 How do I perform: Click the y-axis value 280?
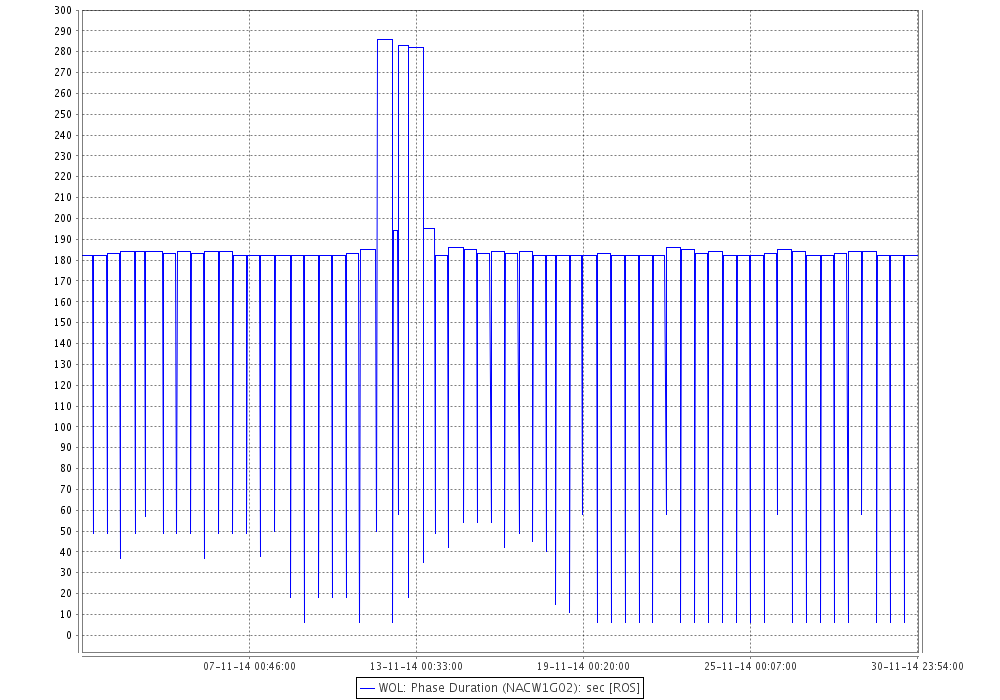[x=63, y=52]
